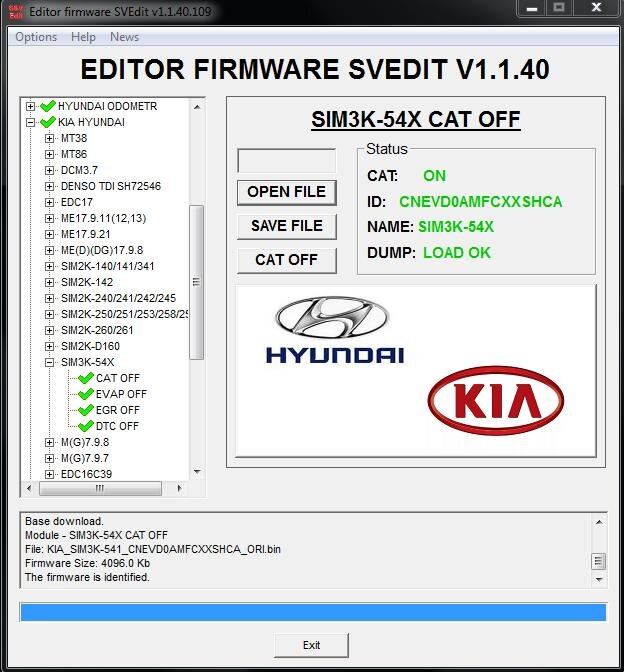This screenshot has width=624, height=672.
Task: Open the Help menu
Action: [83, 37]
